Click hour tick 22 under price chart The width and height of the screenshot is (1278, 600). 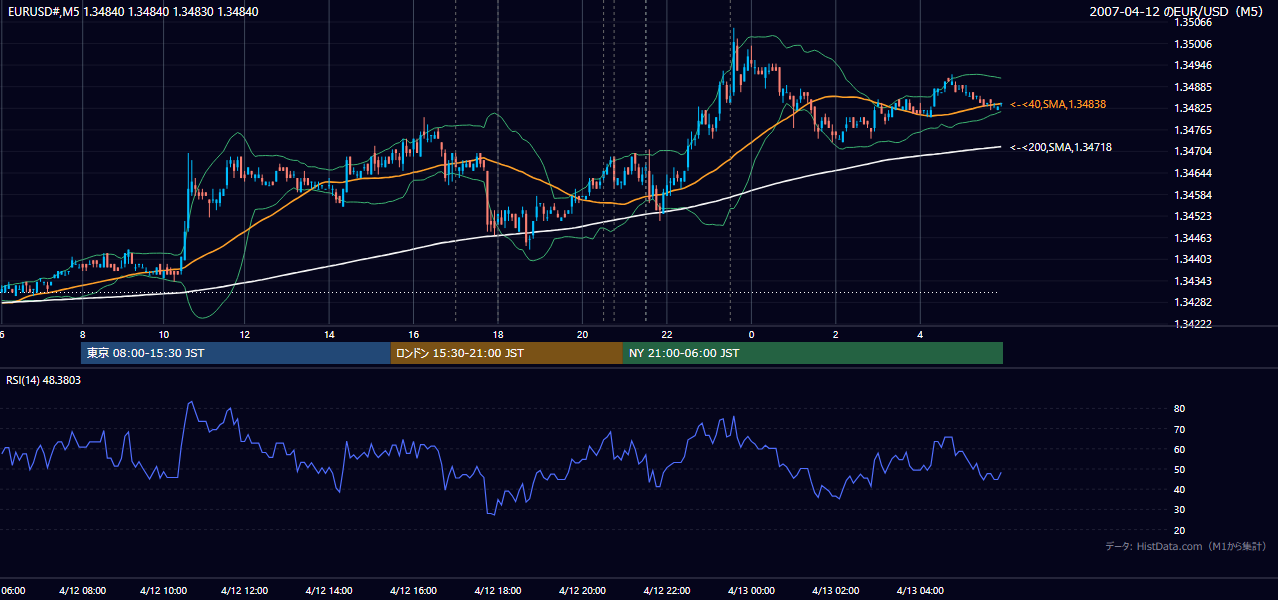[x=667, y=334]
